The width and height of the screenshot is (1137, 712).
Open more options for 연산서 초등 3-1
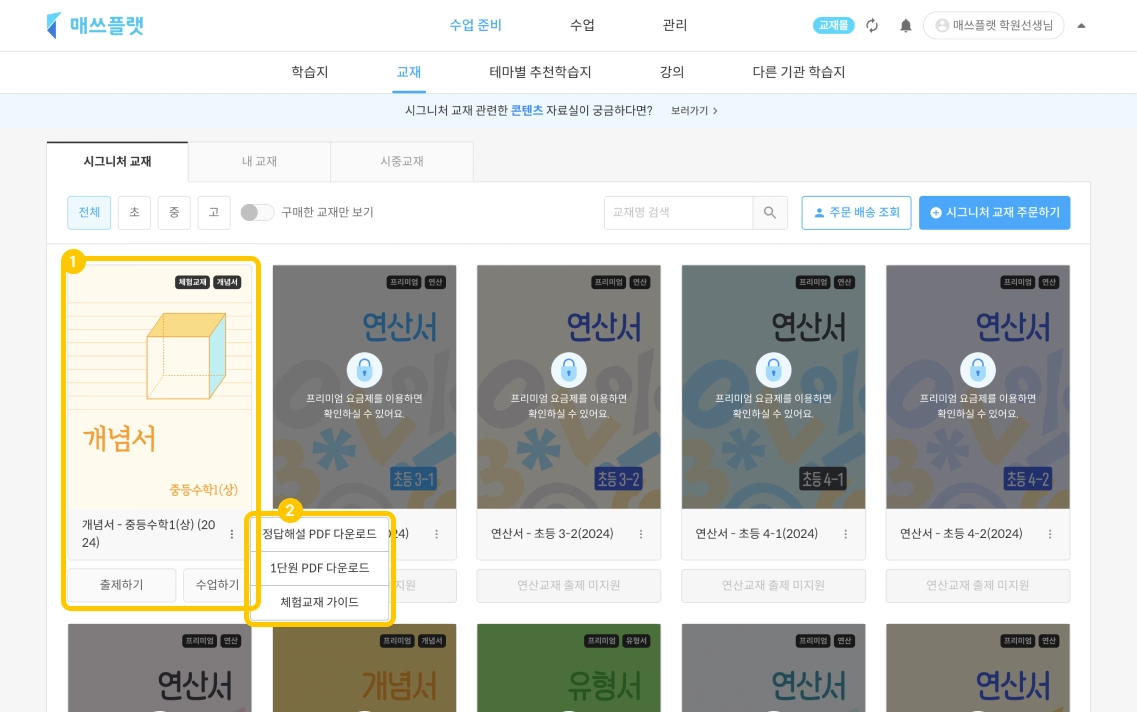pos(437,534)
